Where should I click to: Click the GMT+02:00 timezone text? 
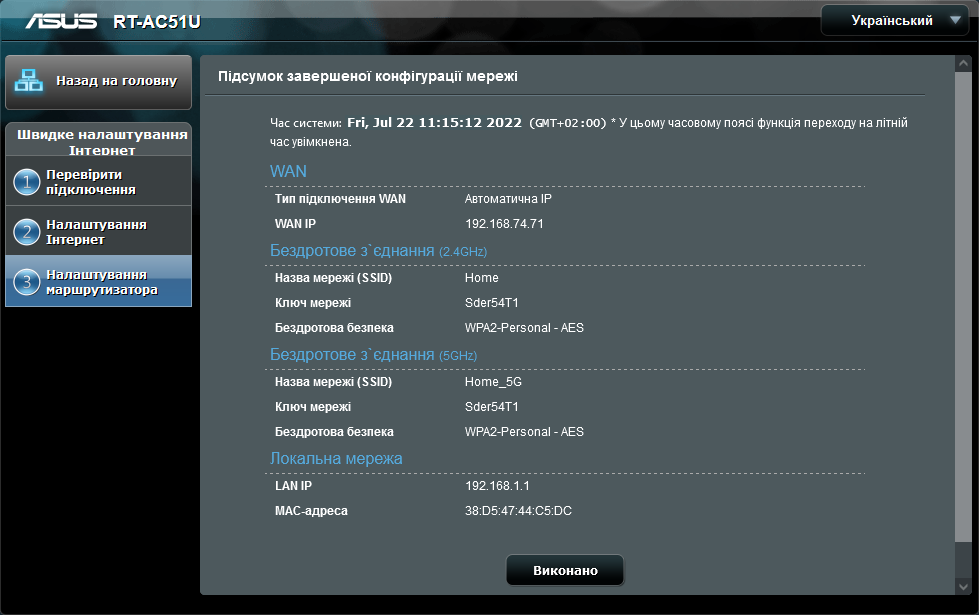pos(568,123)
